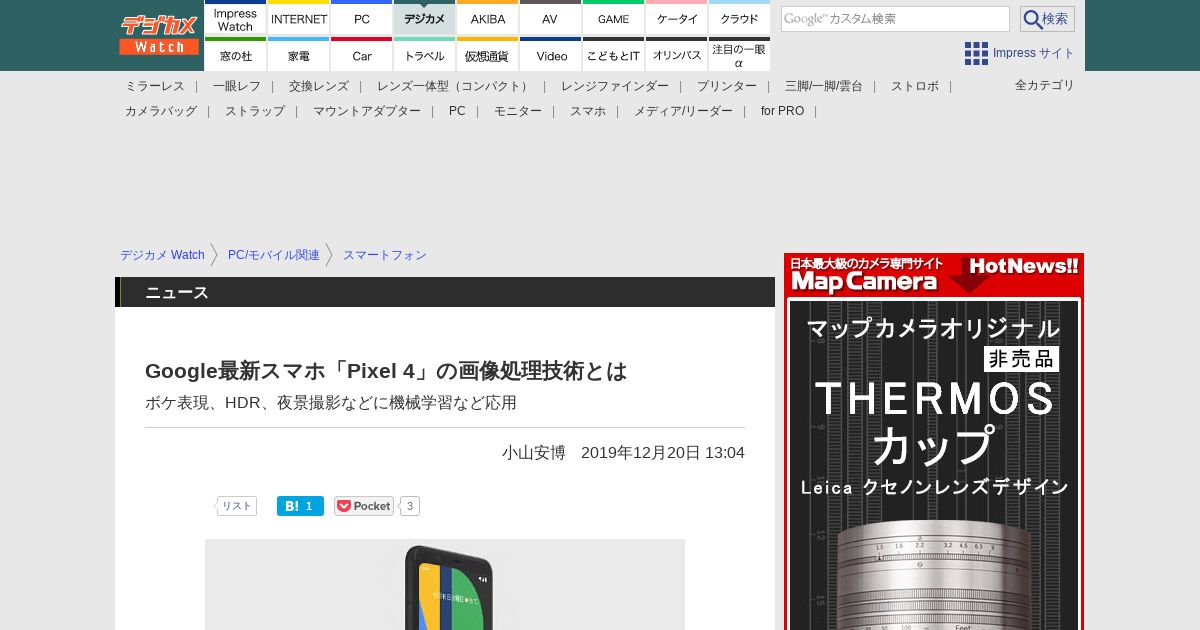The height and width of the screenshot is (630, 1200).
Task: Open the Video tab
Action: pyautogui.click(x=550, y=55)
